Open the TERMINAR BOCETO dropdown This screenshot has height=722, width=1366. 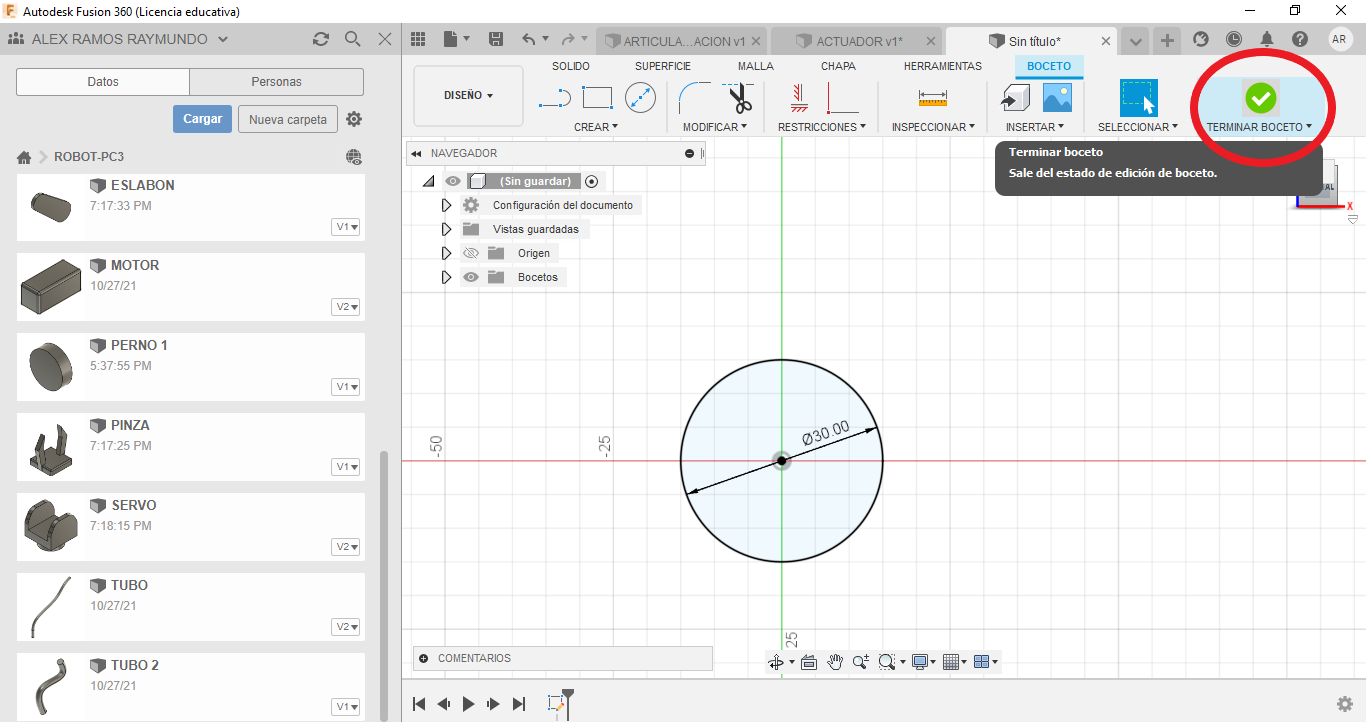pyautogui.click(x=1259, y=127)
